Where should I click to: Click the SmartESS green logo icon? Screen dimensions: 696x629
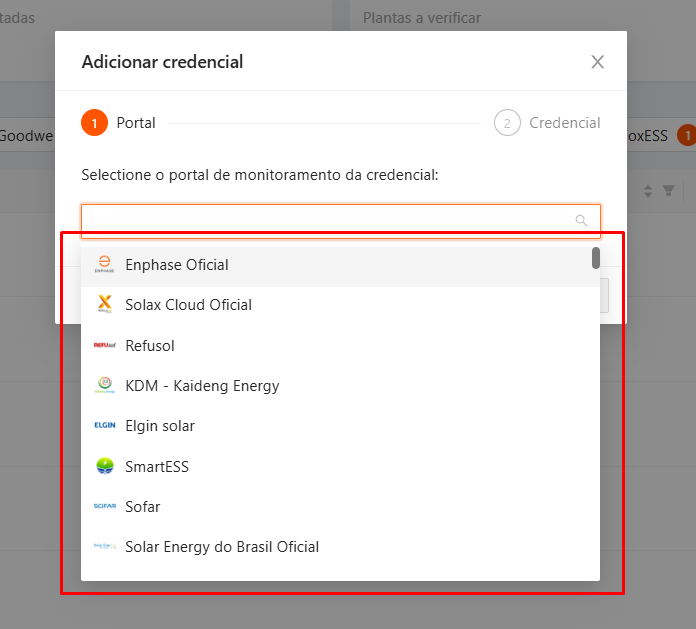pos(105,467)
